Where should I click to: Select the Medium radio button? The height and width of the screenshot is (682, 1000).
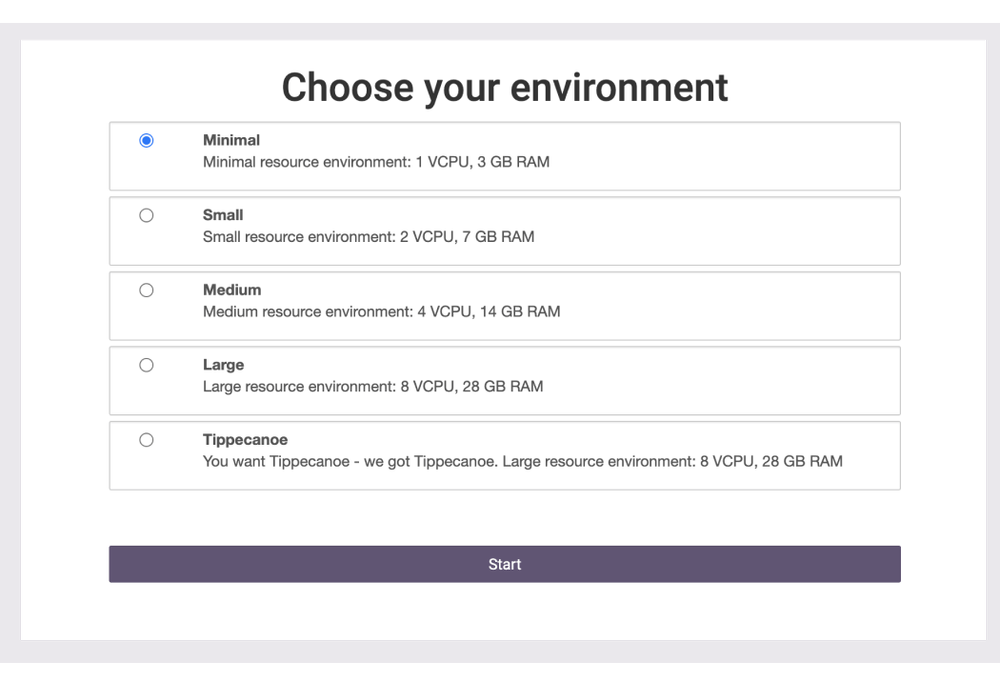tap(146, 290)
